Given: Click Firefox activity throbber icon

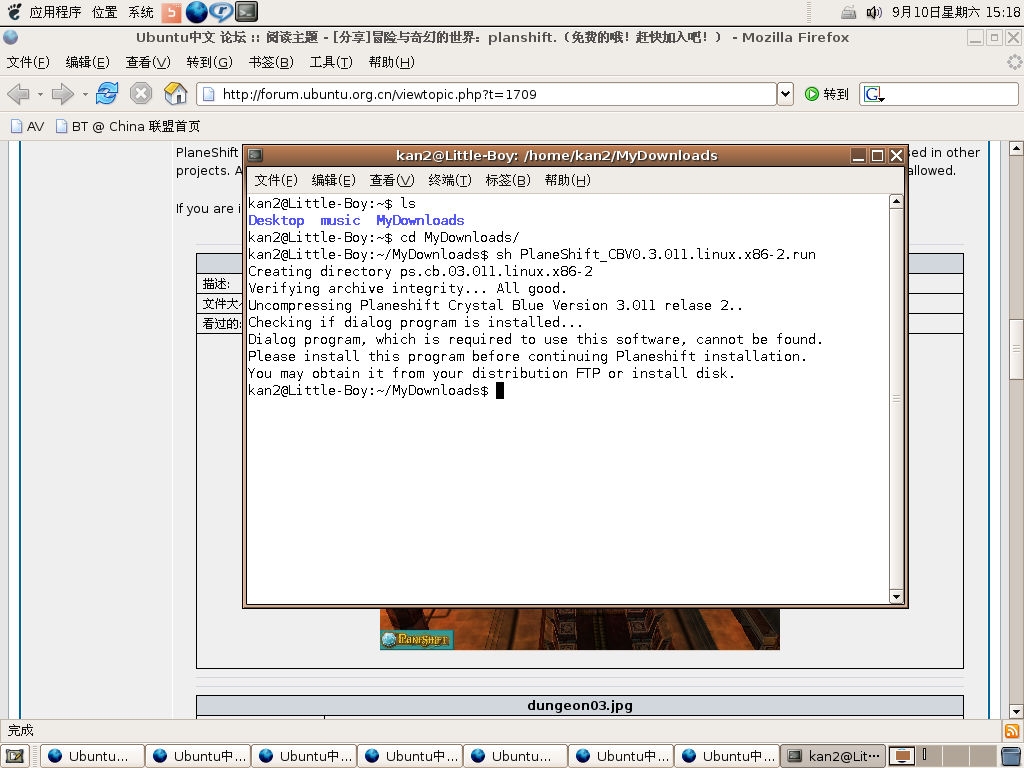Looking at the screenshot, I should pos(1014,62).
